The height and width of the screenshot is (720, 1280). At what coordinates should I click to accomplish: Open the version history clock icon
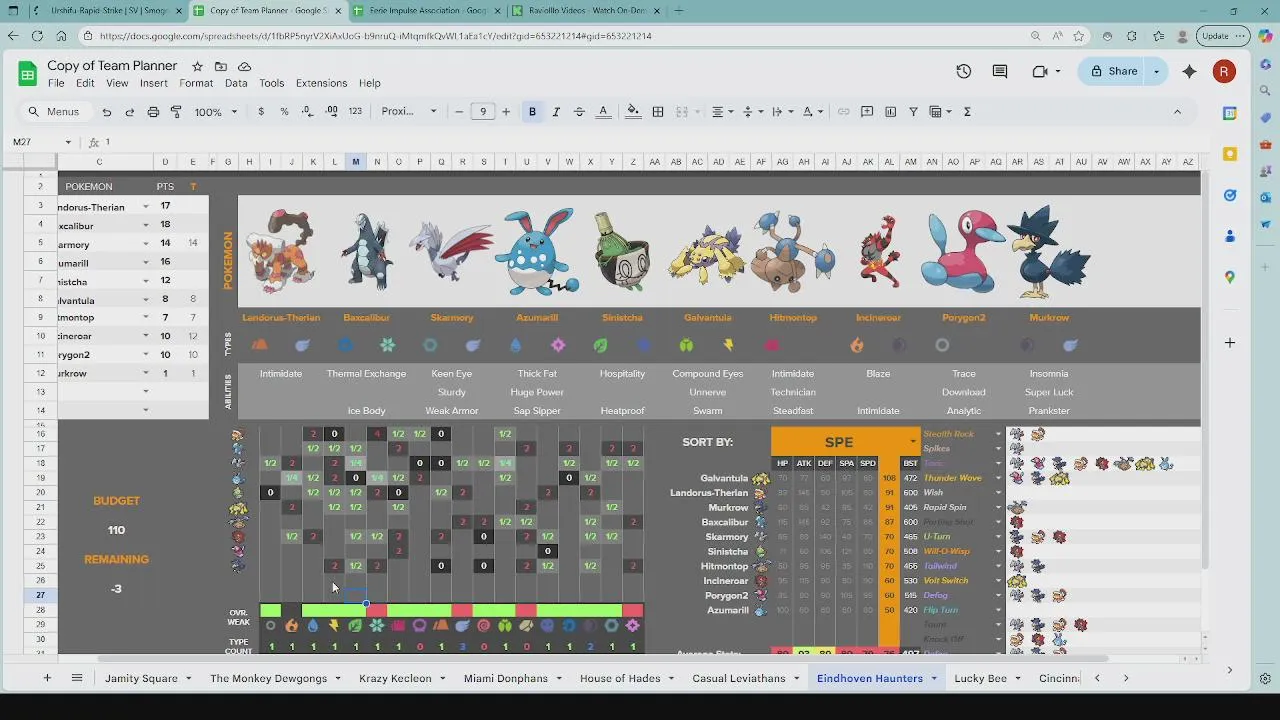[x=963, y=71]
